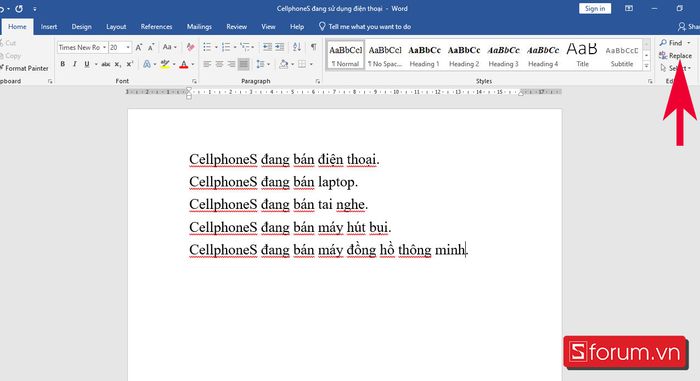Open Change Case dropdown
Image resolution: width=700 pixels, height=381 pixels.
coord(169,47)
